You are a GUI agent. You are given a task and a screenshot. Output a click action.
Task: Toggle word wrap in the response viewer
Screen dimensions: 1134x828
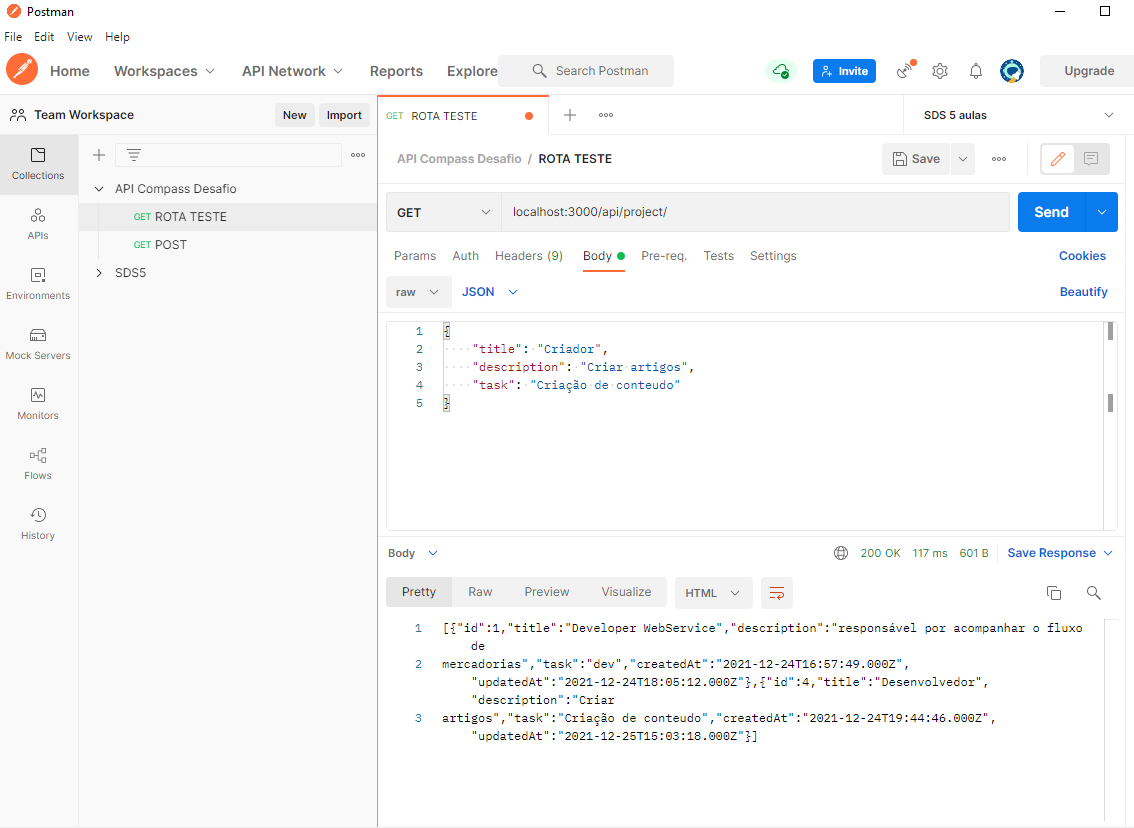777,592
